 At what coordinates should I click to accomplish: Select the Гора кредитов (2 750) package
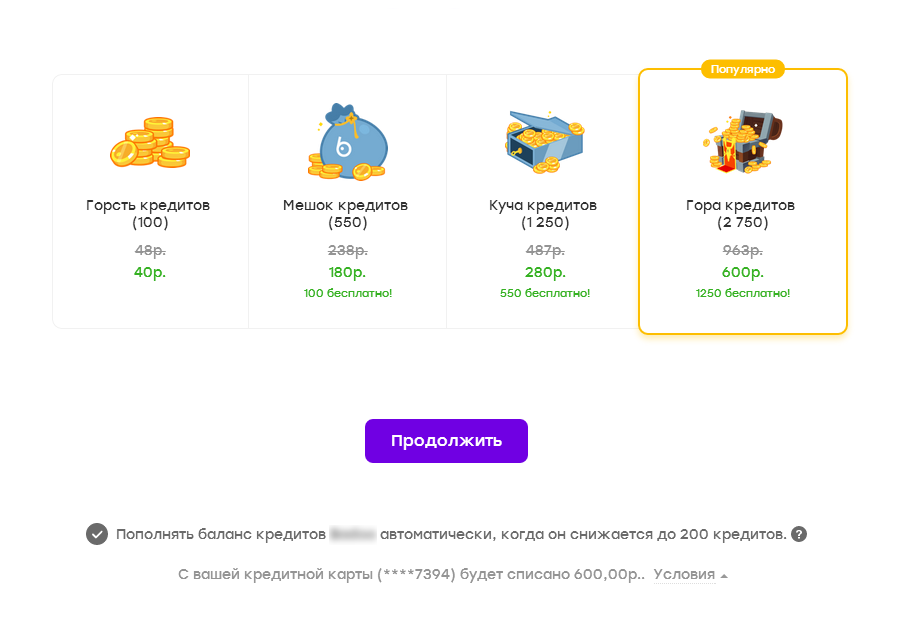coord(741,213)
